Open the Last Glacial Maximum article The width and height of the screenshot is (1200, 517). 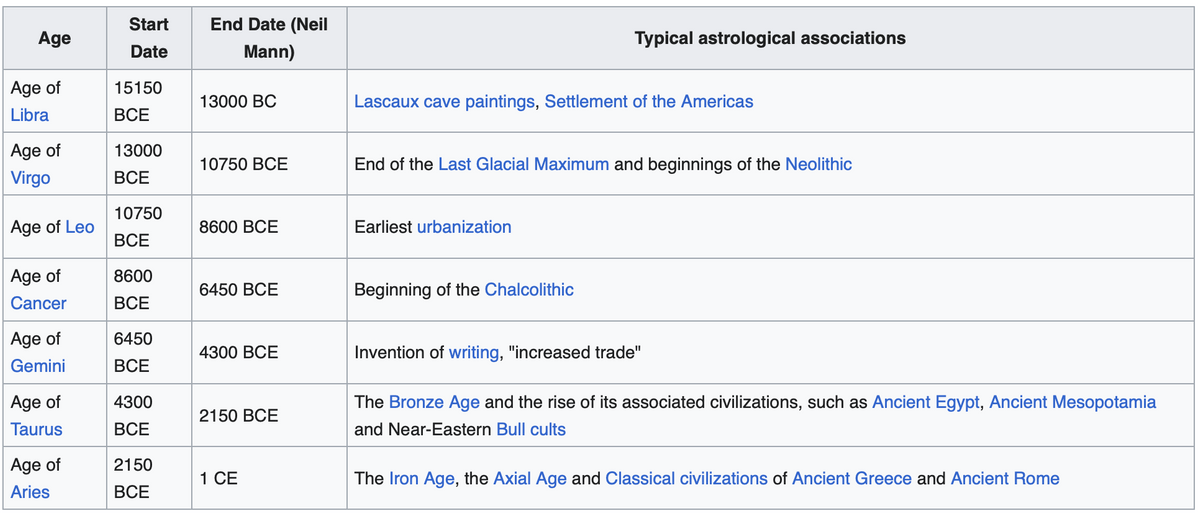tap(523, 164)
